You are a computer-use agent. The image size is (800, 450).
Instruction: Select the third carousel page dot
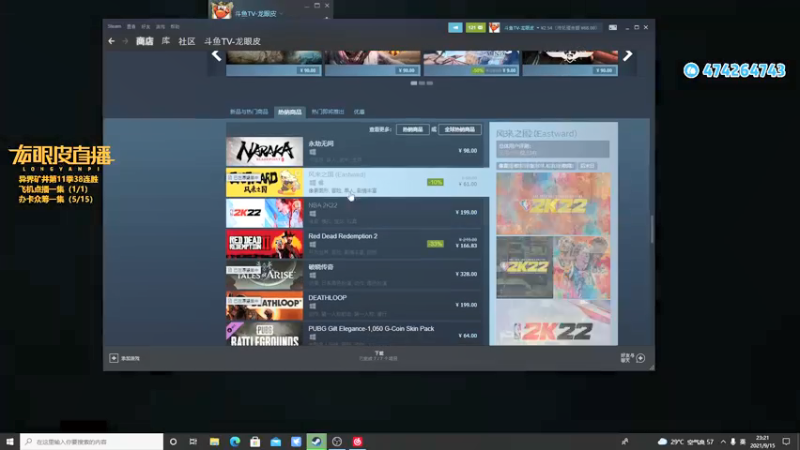coord(430,83)
